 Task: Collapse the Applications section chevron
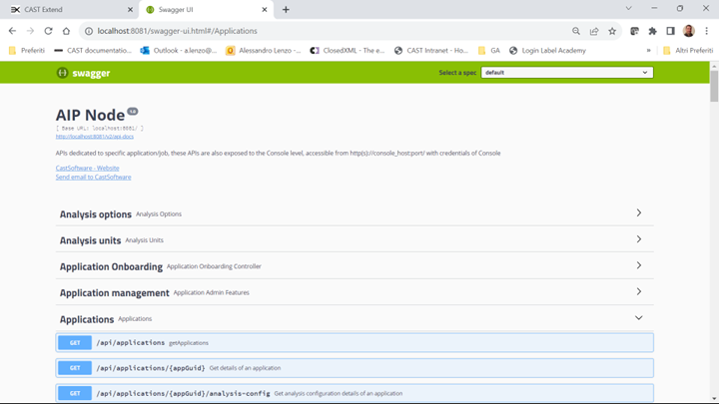tap(639, 318)
